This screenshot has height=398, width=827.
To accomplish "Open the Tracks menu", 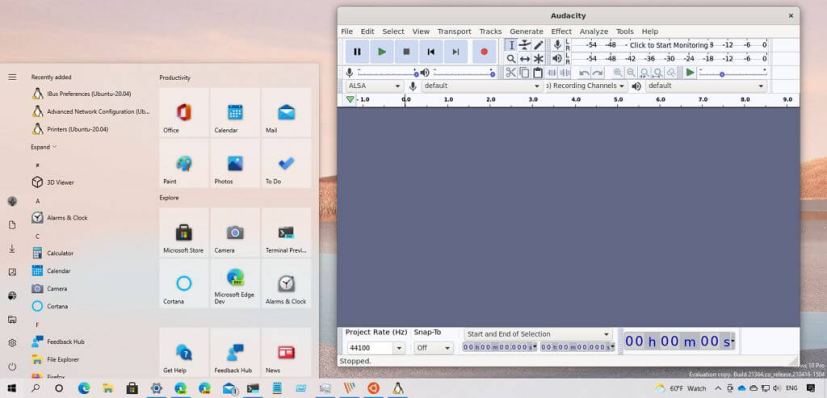I will (x=491, y=32).
